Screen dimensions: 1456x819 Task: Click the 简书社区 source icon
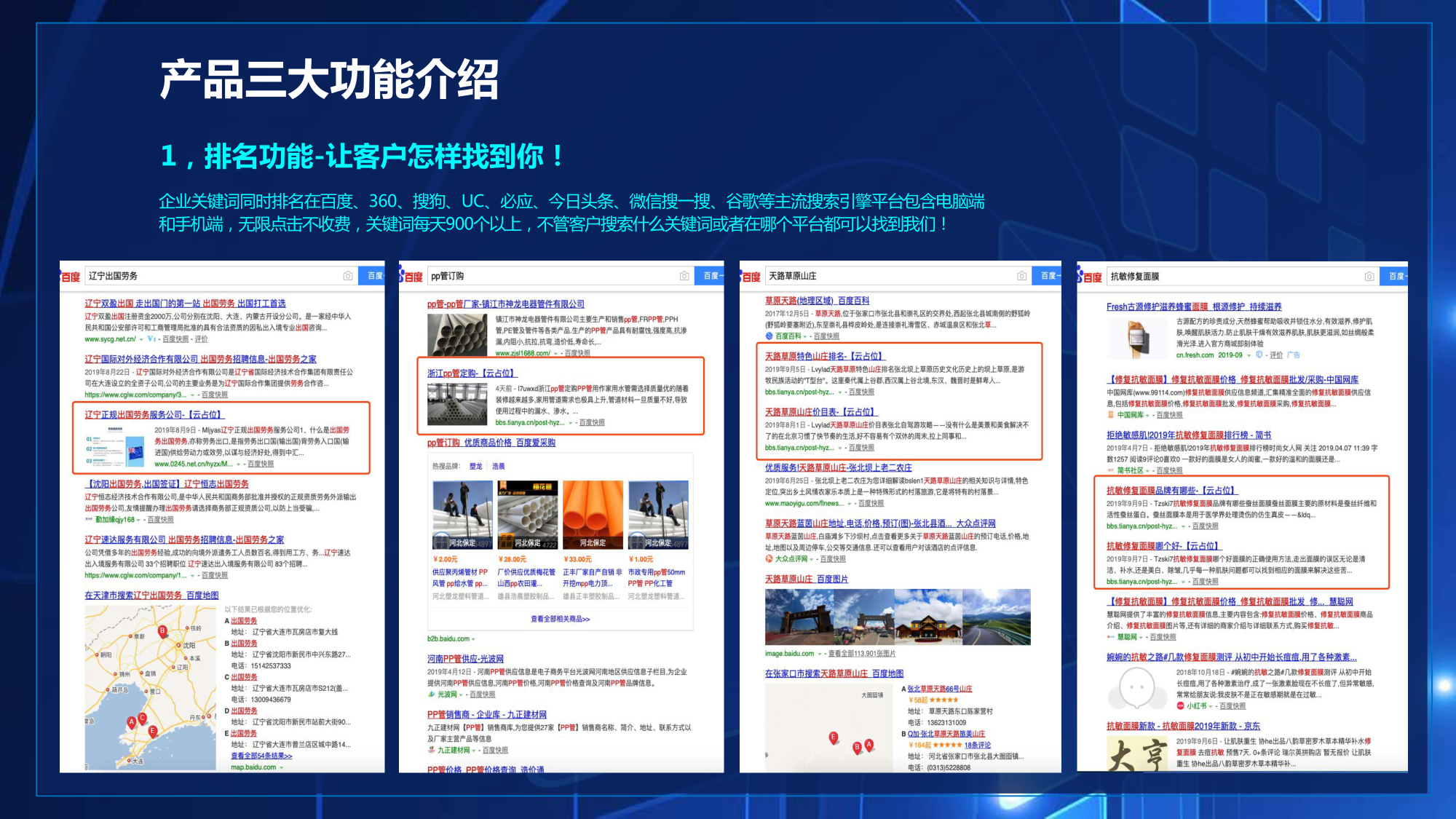1111,470
